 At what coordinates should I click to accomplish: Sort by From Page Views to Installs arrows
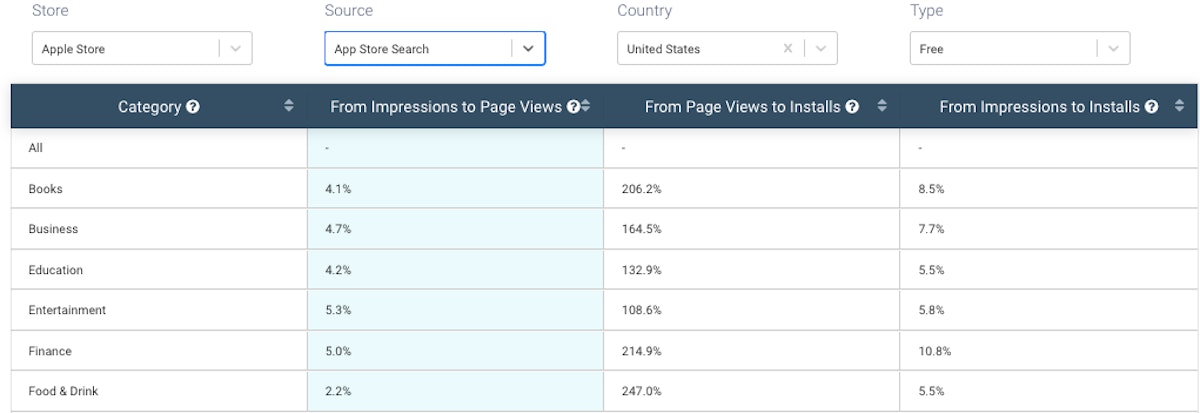click(881, 106)
